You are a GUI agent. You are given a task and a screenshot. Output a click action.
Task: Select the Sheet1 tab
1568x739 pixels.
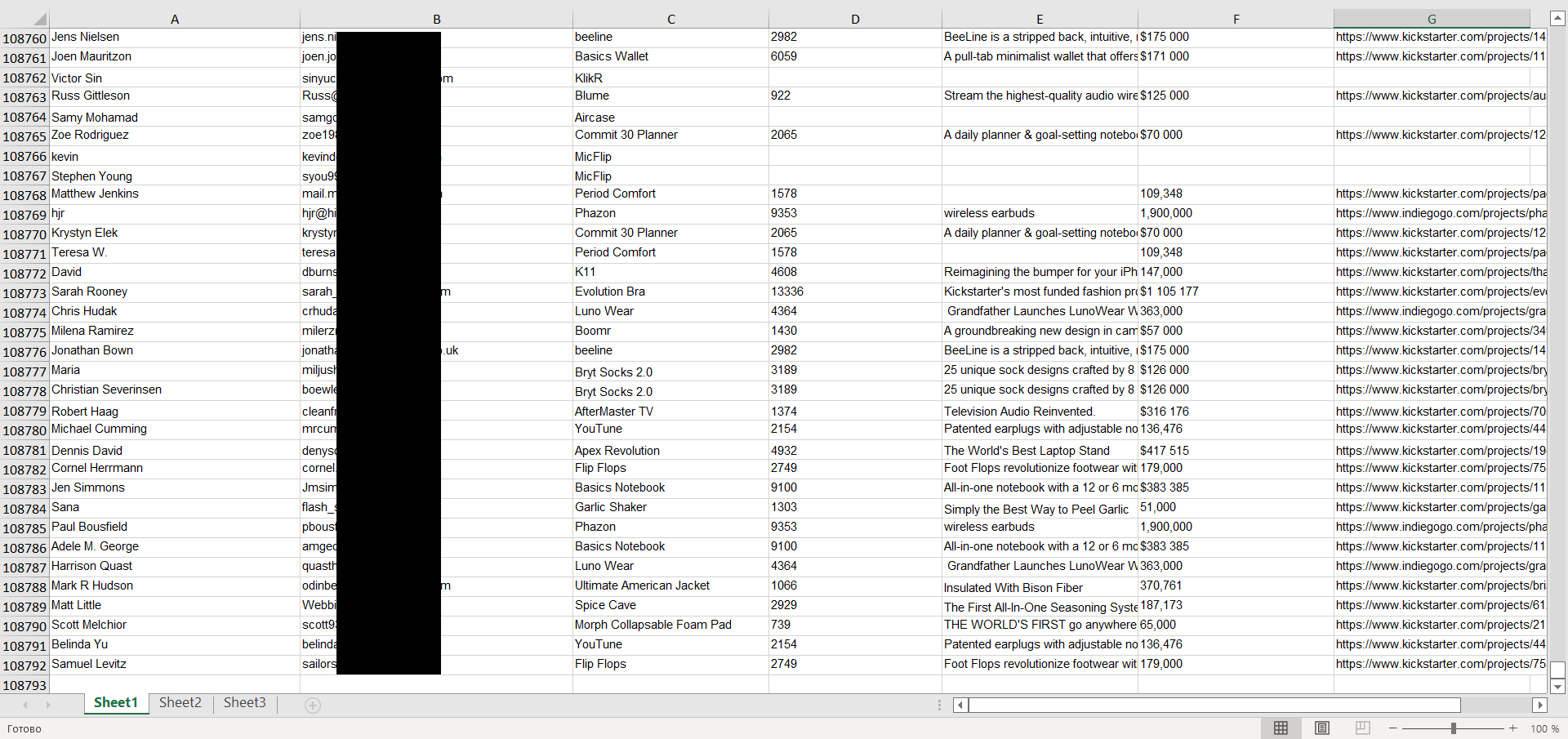point(116,703)
